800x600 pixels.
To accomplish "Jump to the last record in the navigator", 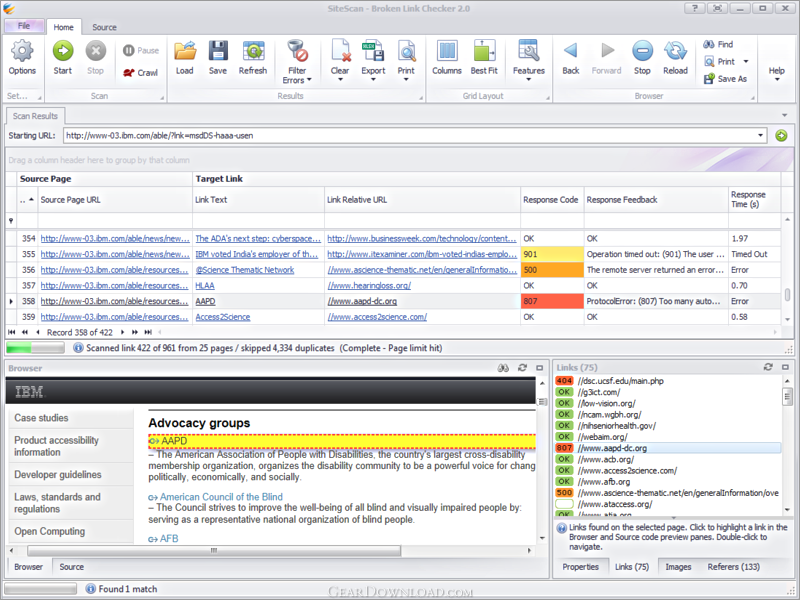I will coord(148,332).
